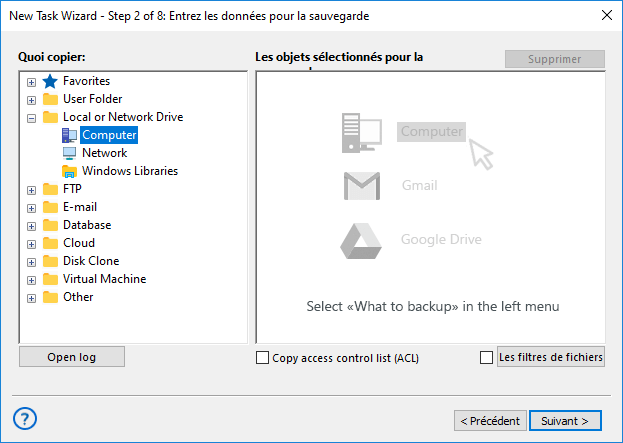This screenshot has height=443, width=623.
Task: Select the E-mail tree item
Action: [80, 207]
